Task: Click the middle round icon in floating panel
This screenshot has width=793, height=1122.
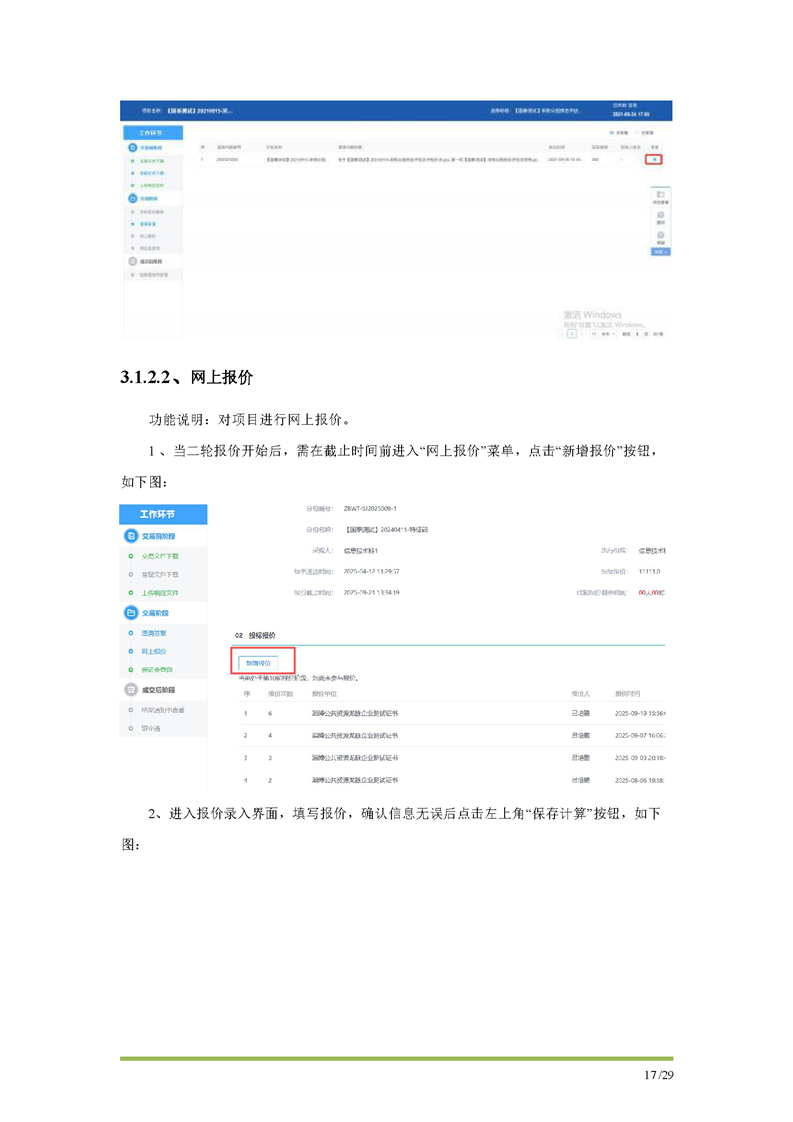Action: pos(660,216)
